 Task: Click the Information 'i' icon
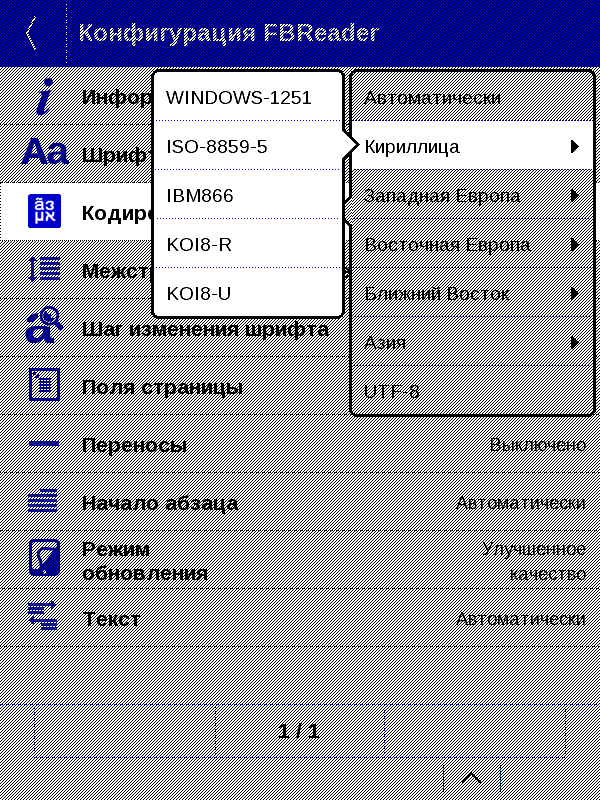45,96
